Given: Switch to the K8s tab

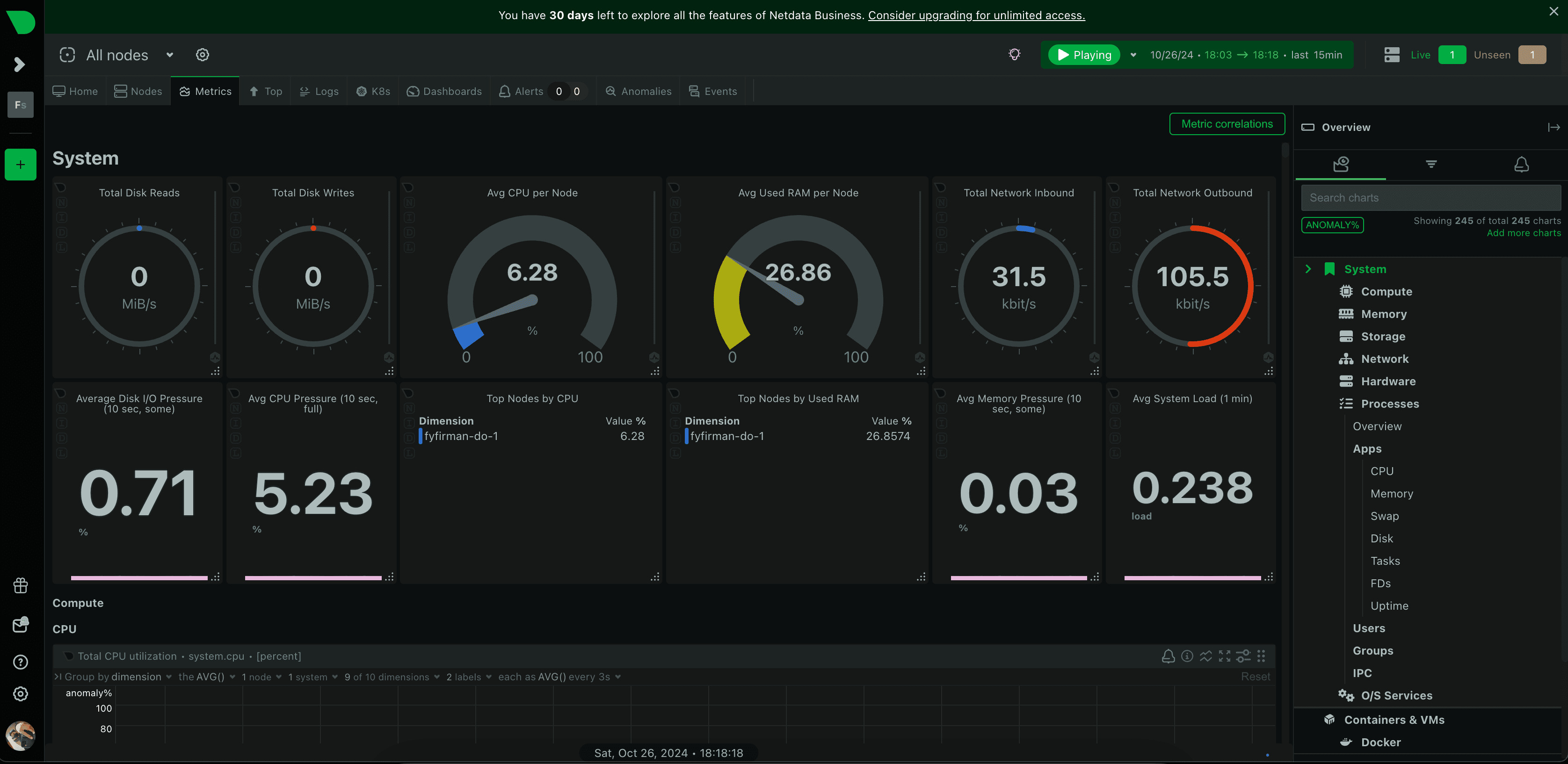Looking at the screenshot, I should 373,91.
